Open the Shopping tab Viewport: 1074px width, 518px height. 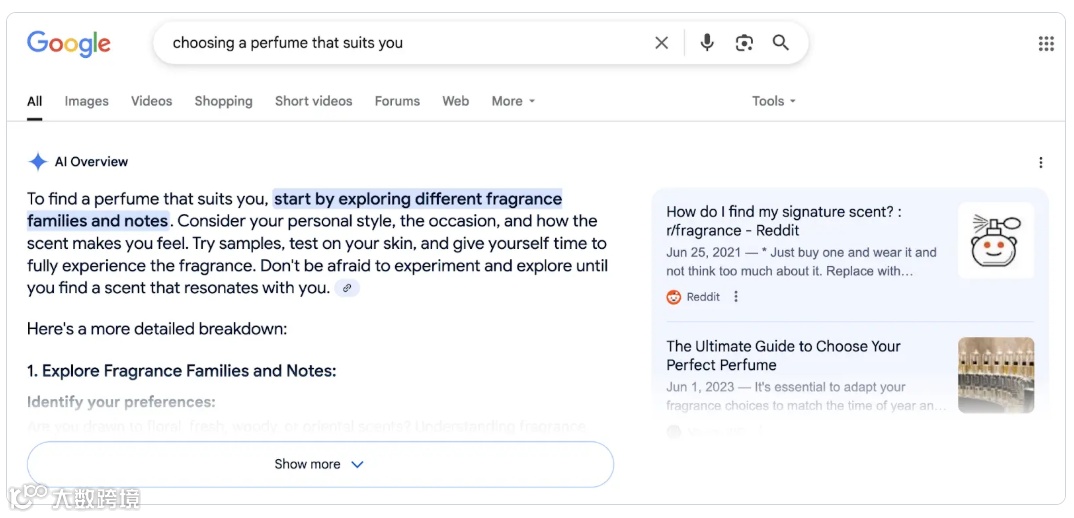(223, 101)
